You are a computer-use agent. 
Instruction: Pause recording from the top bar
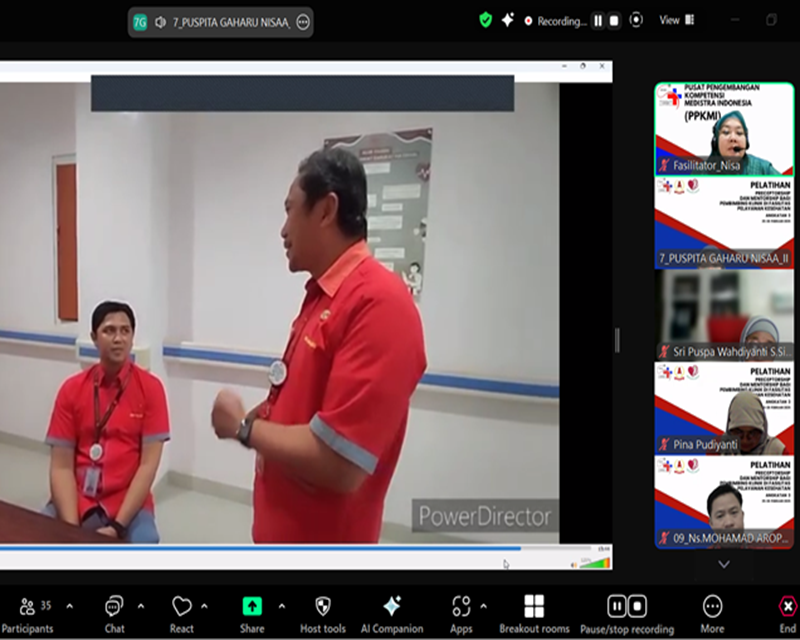(598, 21)
